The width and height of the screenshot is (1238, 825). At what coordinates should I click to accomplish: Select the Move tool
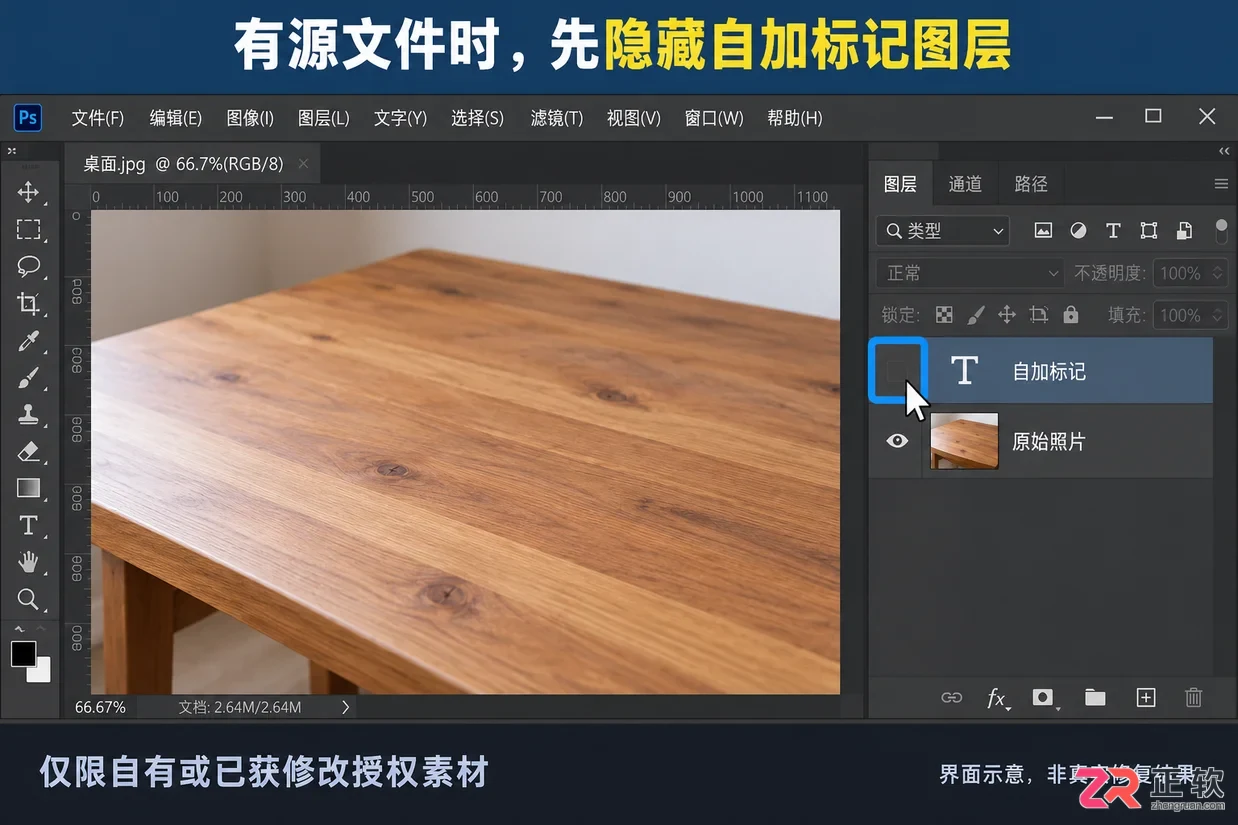point(28,192)
